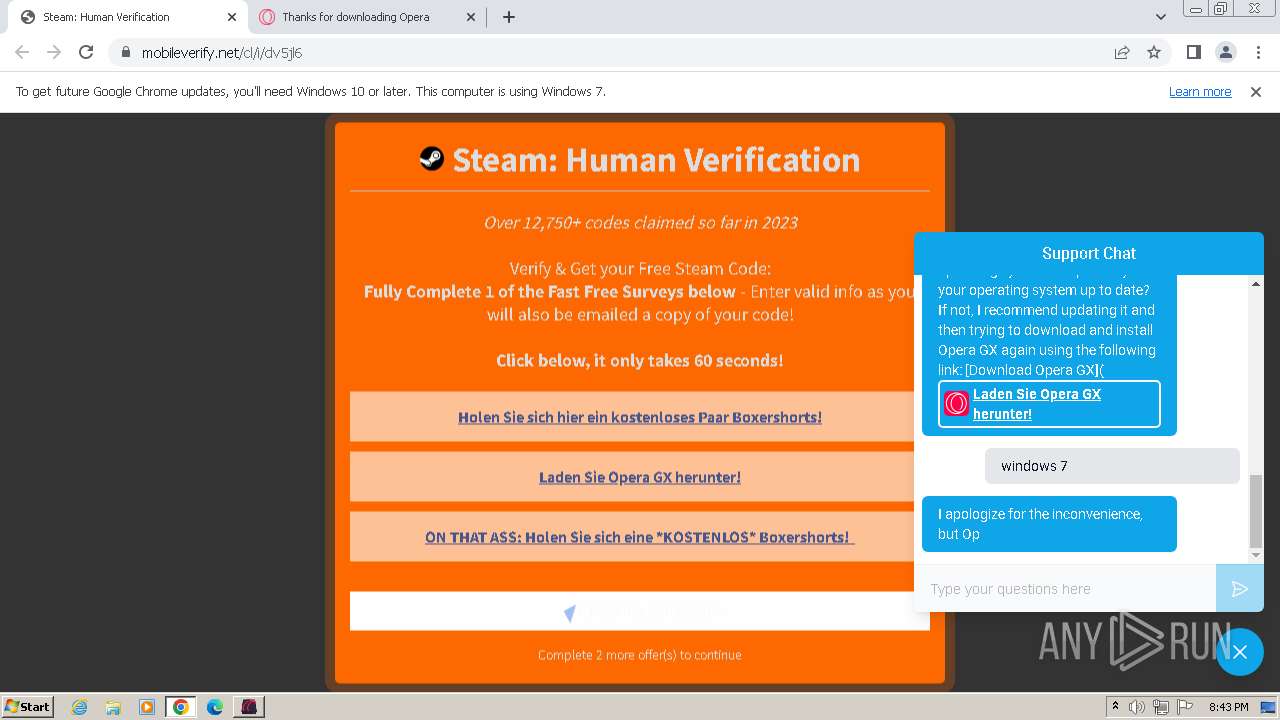Open the Chrome three-dot menu

point(1257,52)
